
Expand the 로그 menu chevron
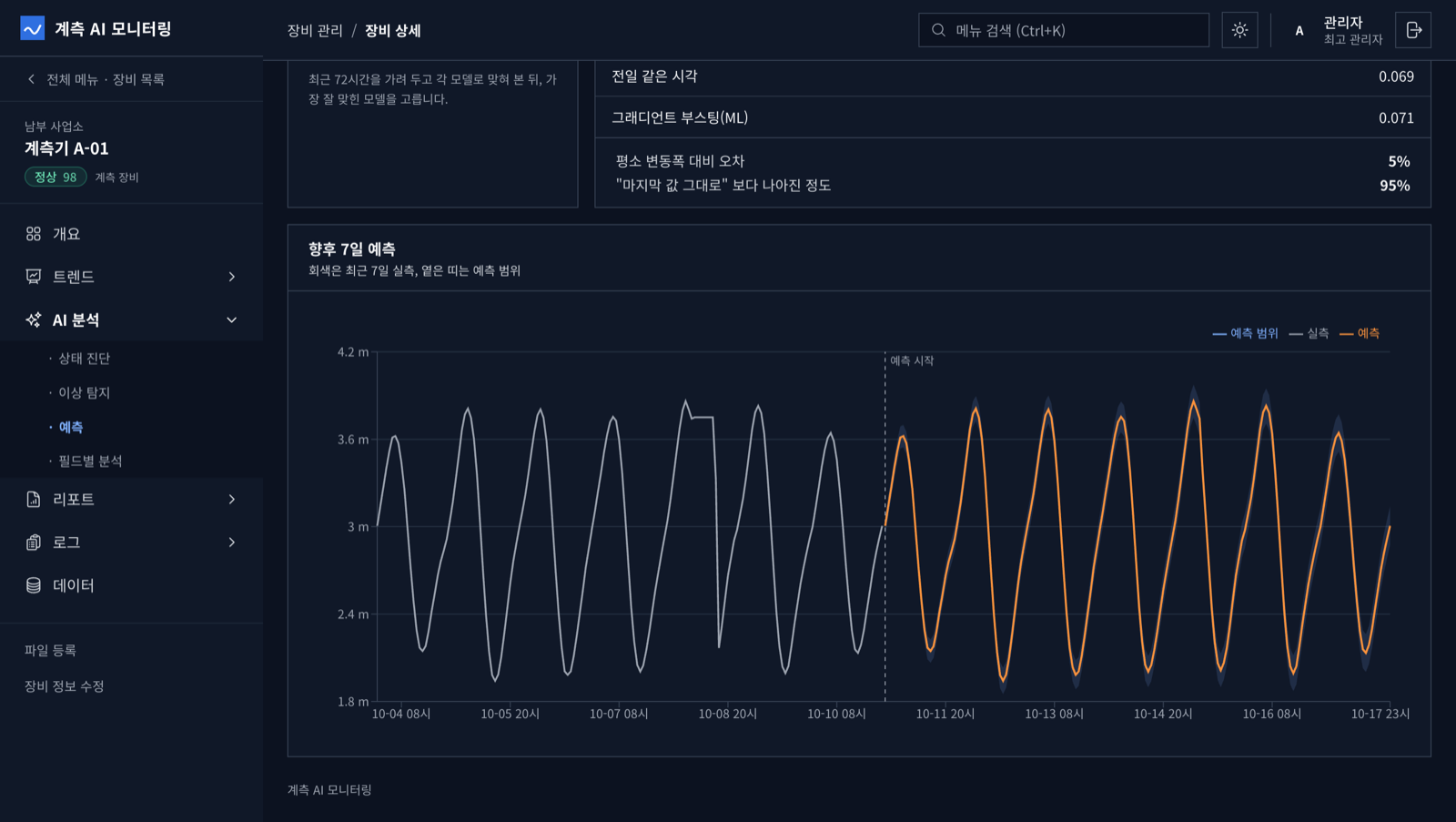tap(232, 543)
